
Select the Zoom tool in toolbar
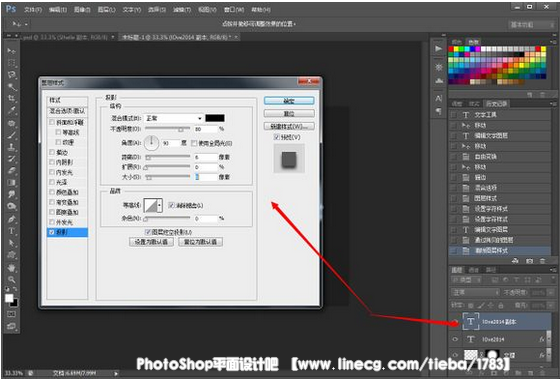coord(12,279)
